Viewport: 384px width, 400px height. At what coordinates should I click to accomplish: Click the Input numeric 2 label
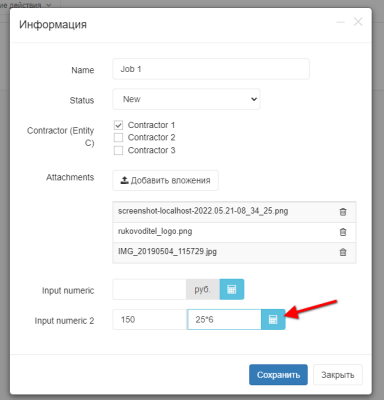[64, 321]
